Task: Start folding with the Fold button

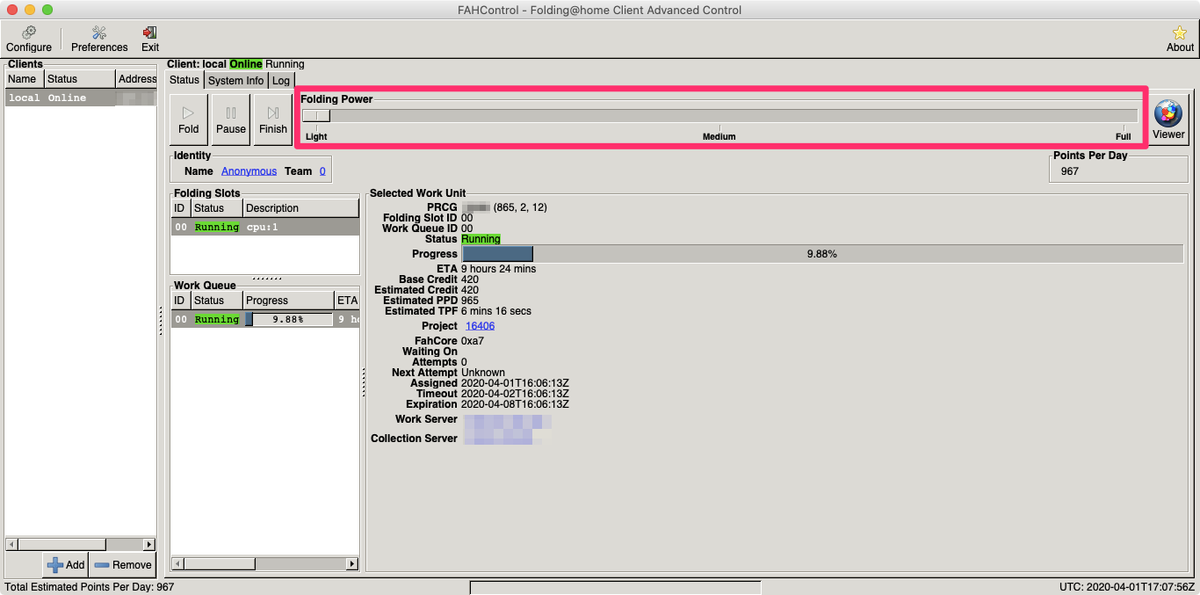Action: 189,120
